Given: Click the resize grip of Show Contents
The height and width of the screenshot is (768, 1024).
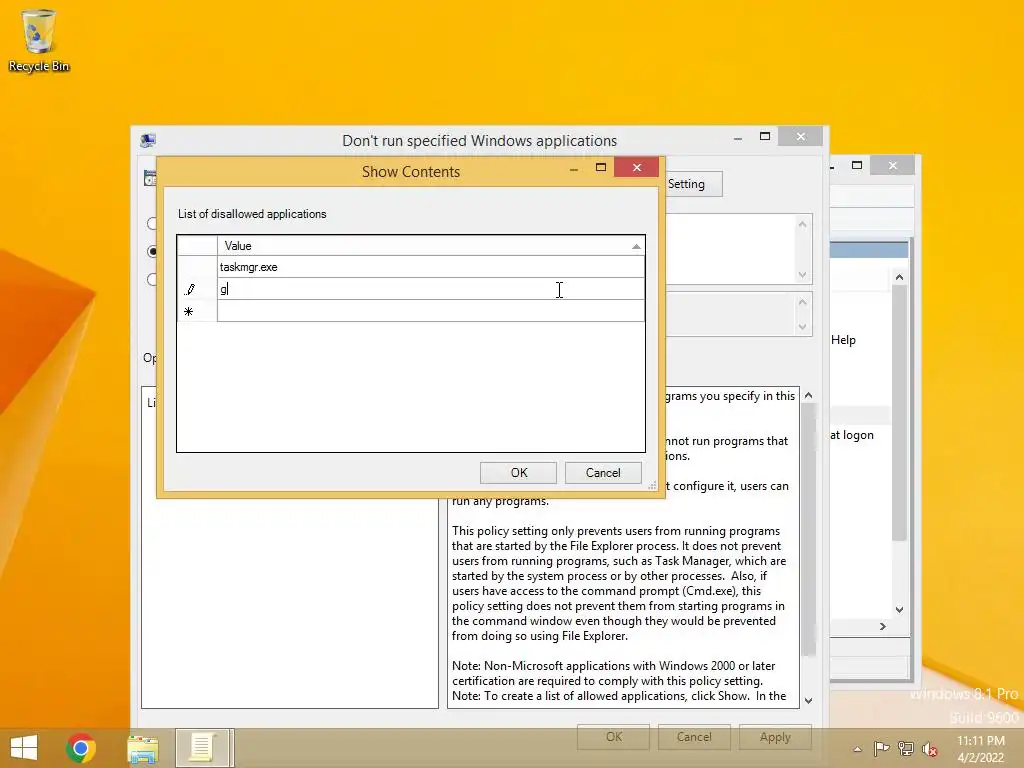Looking at the screenshot, I should (652, 485).
